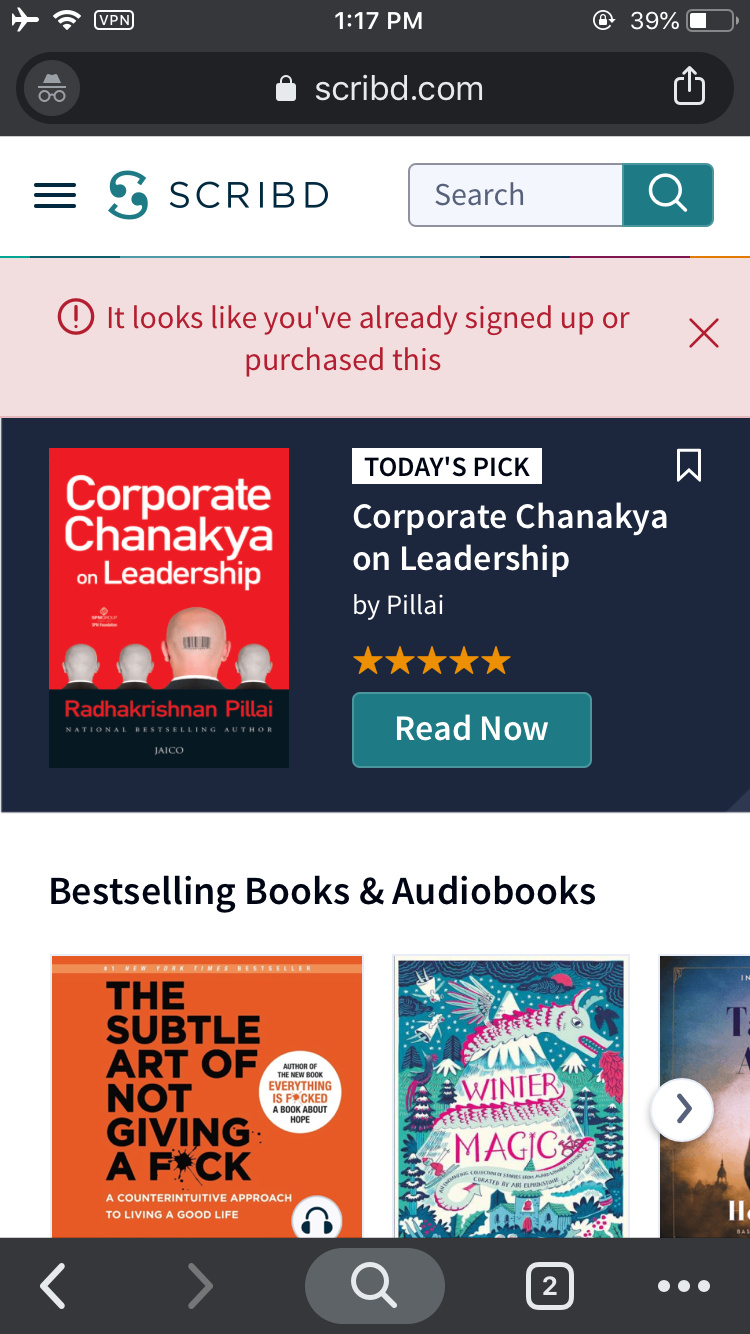This screenshot has height=1334, width=750.
Task: Open the hamburger navigation menu
Action: click(55, 195)
